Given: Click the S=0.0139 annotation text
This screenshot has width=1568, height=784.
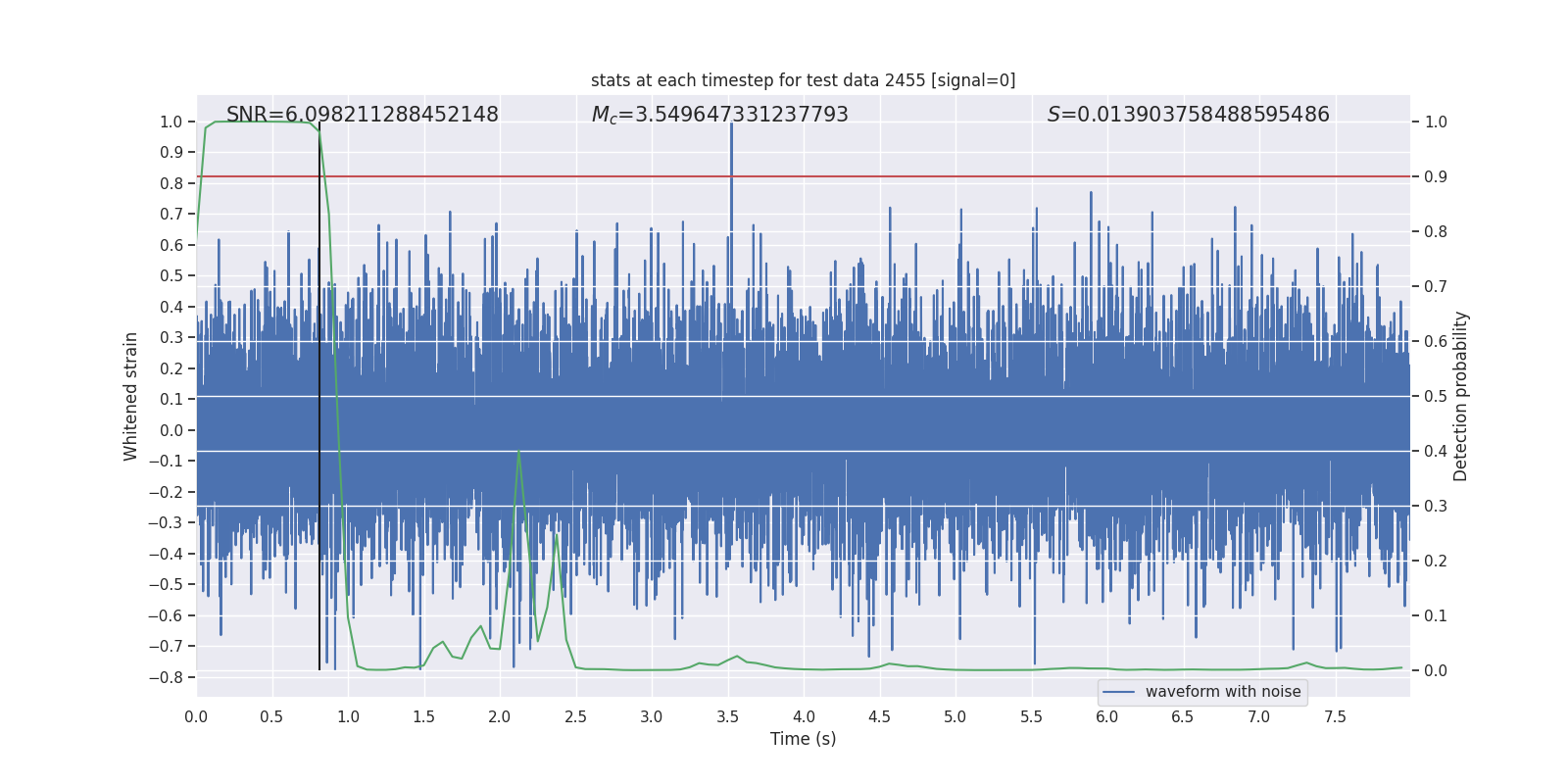Looking at the screenshot, I should pyautogui.click(x=1188, y=115).
